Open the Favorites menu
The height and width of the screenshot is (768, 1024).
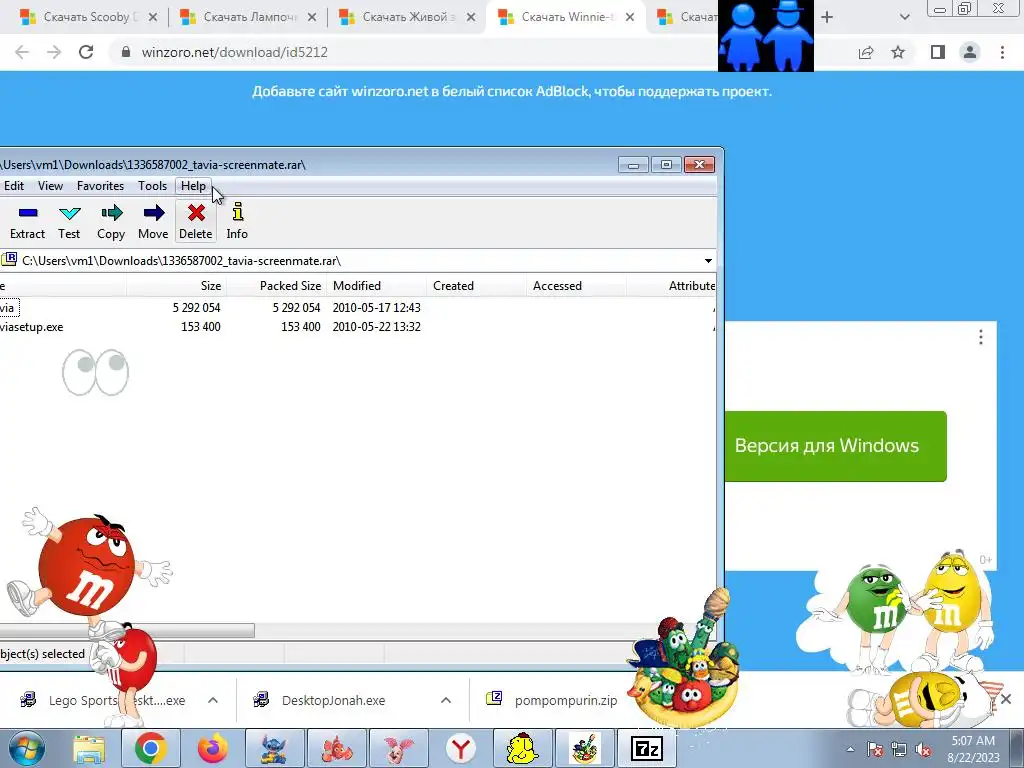tap(100, 186)
